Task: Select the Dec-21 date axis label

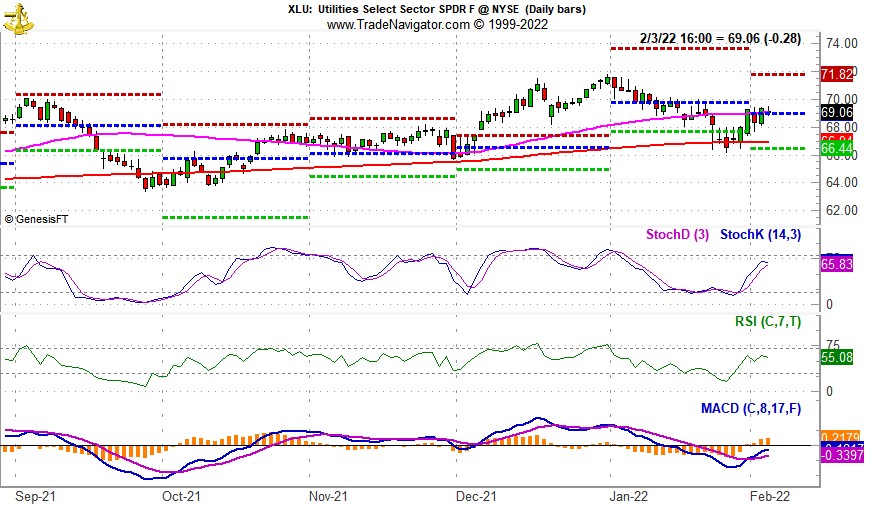Action: click(x=476, y=495)
